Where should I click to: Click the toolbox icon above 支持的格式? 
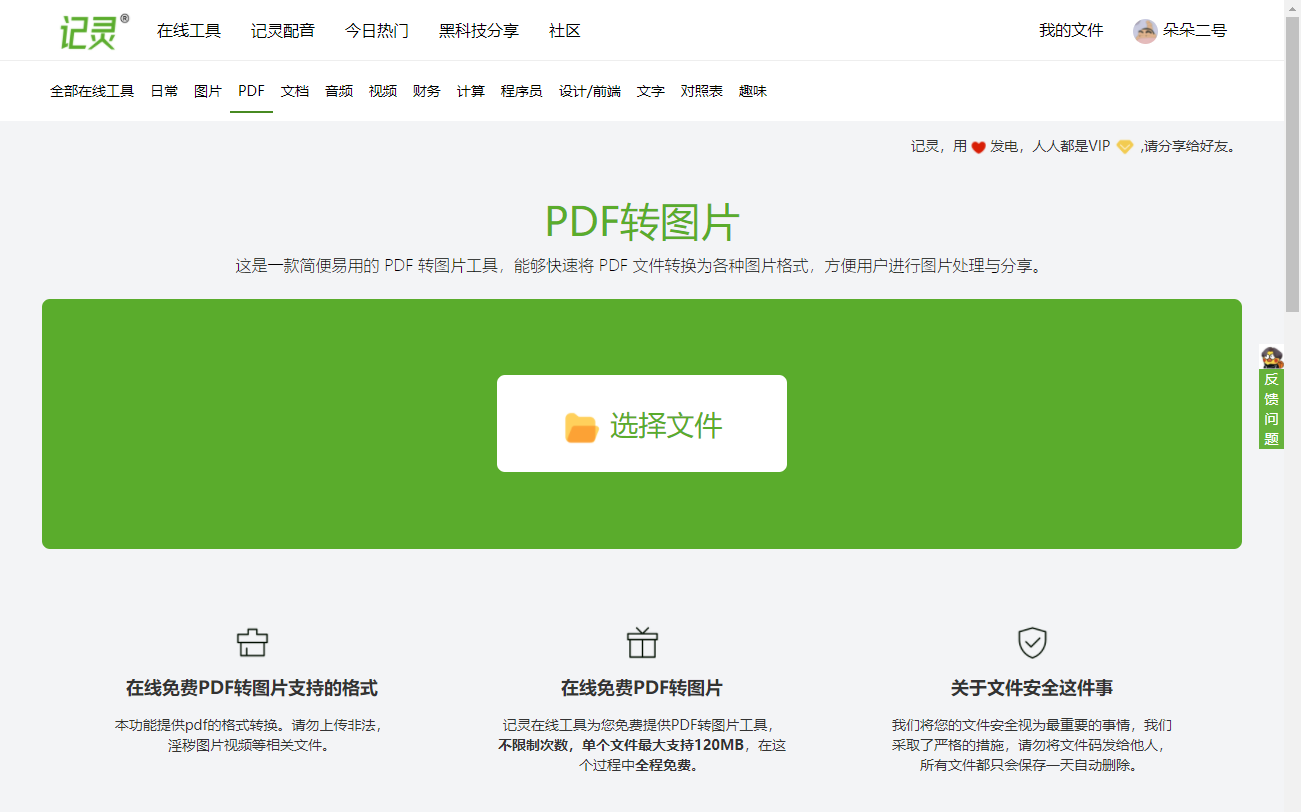pyautogui.click(x=252, y=641)
